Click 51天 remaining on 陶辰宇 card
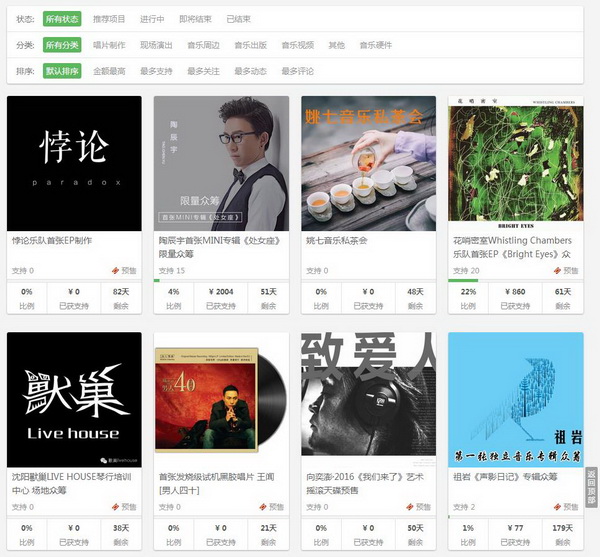This screenshot has width=600, height=557. [x=268, y=292]
